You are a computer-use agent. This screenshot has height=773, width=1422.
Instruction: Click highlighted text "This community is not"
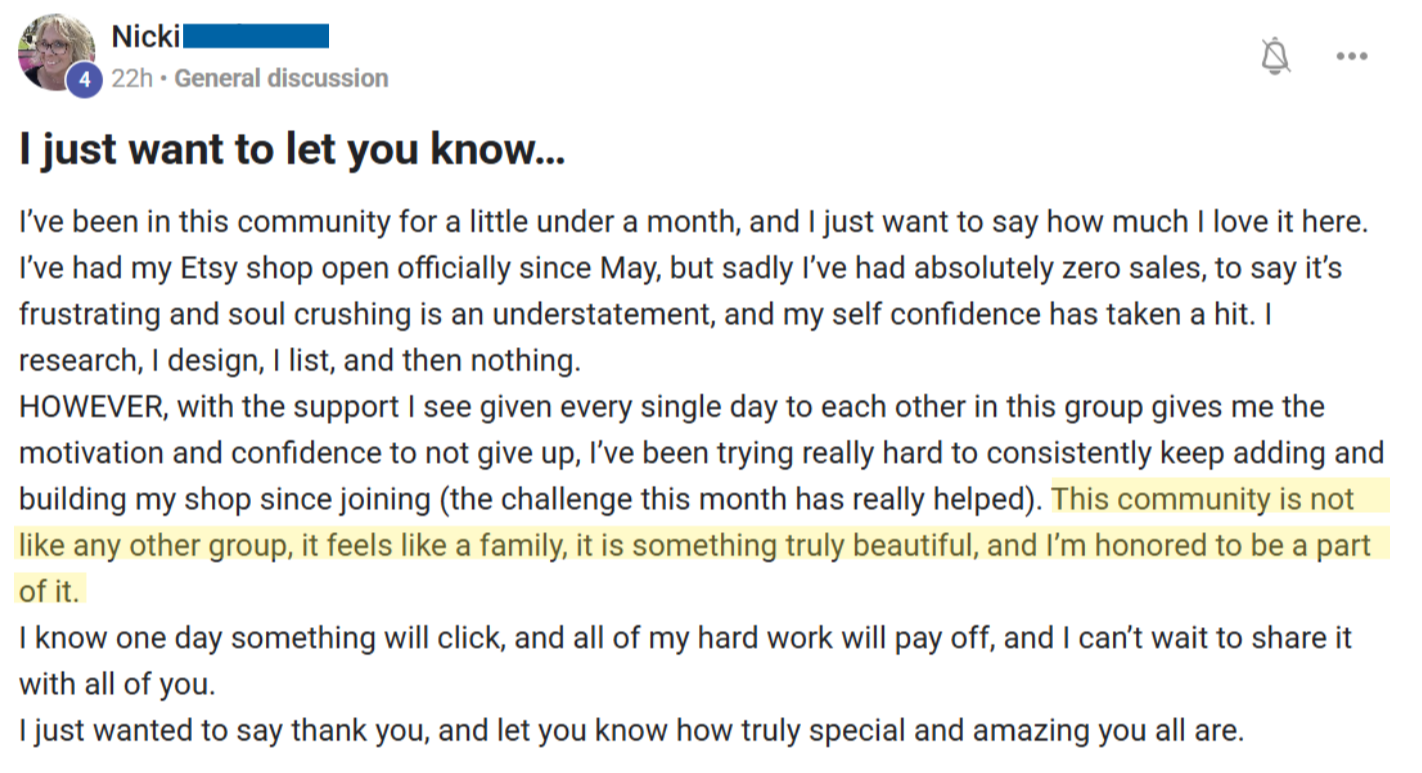point(1203,499)
